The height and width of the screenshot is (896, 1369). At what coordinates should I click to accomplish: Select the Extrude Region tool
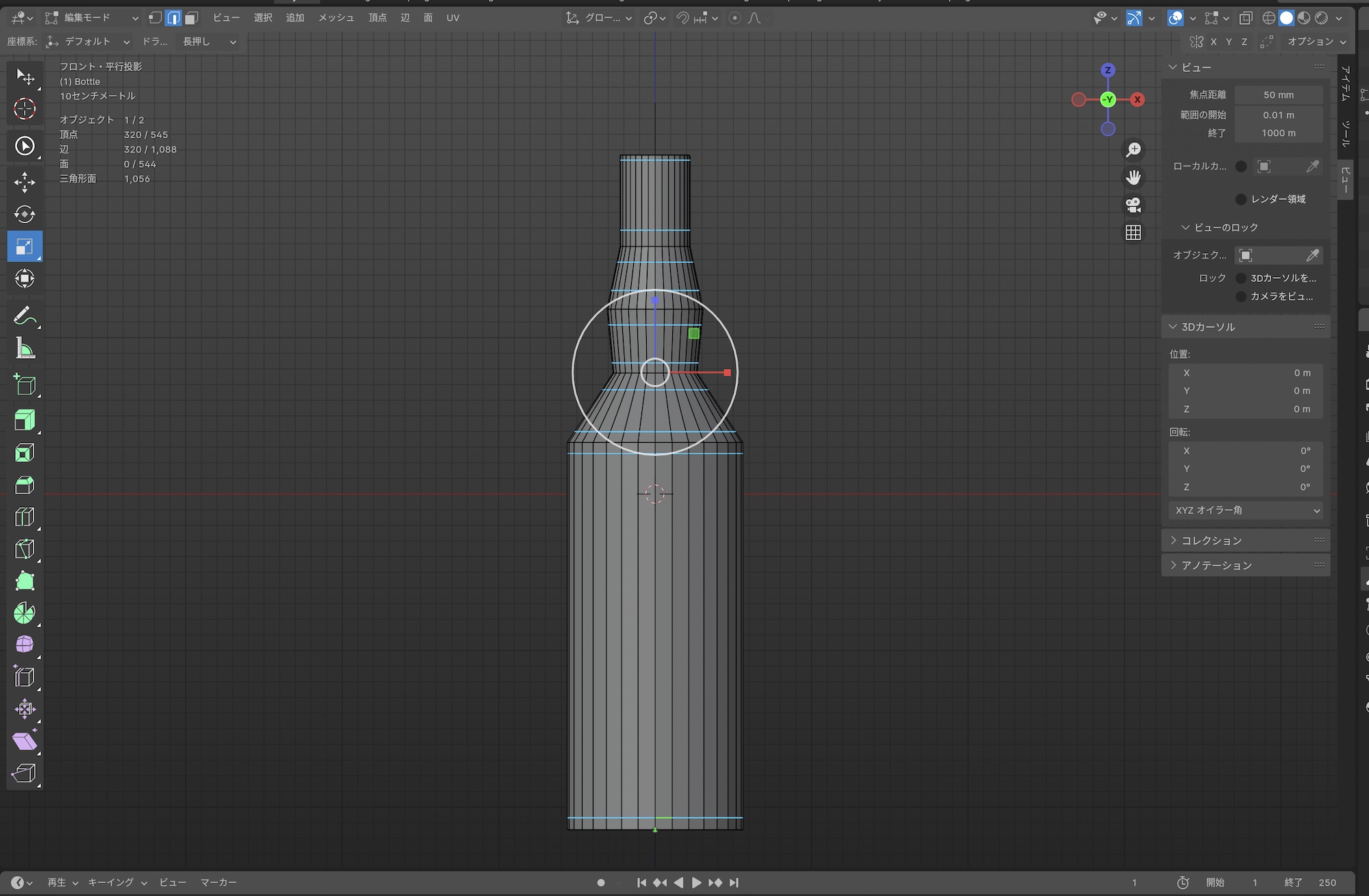click(25, 420)
